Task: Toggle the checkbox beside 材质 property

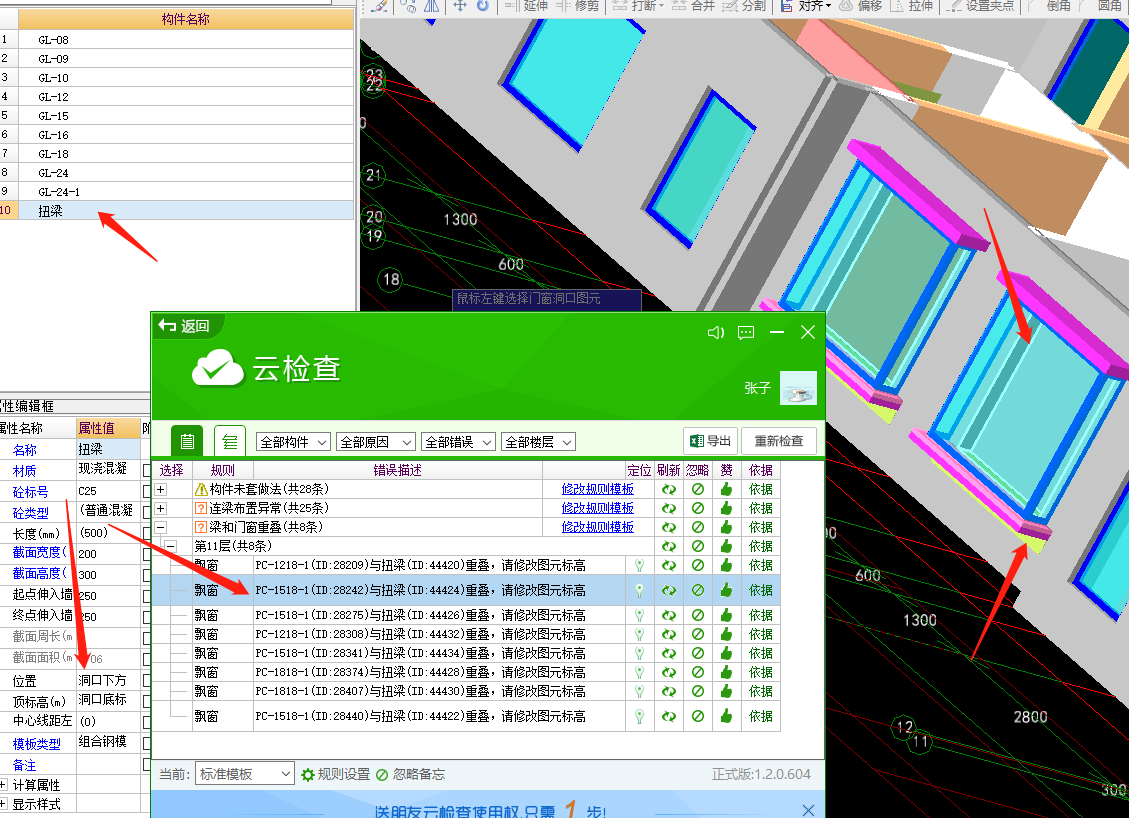Action: pos(146,471)
